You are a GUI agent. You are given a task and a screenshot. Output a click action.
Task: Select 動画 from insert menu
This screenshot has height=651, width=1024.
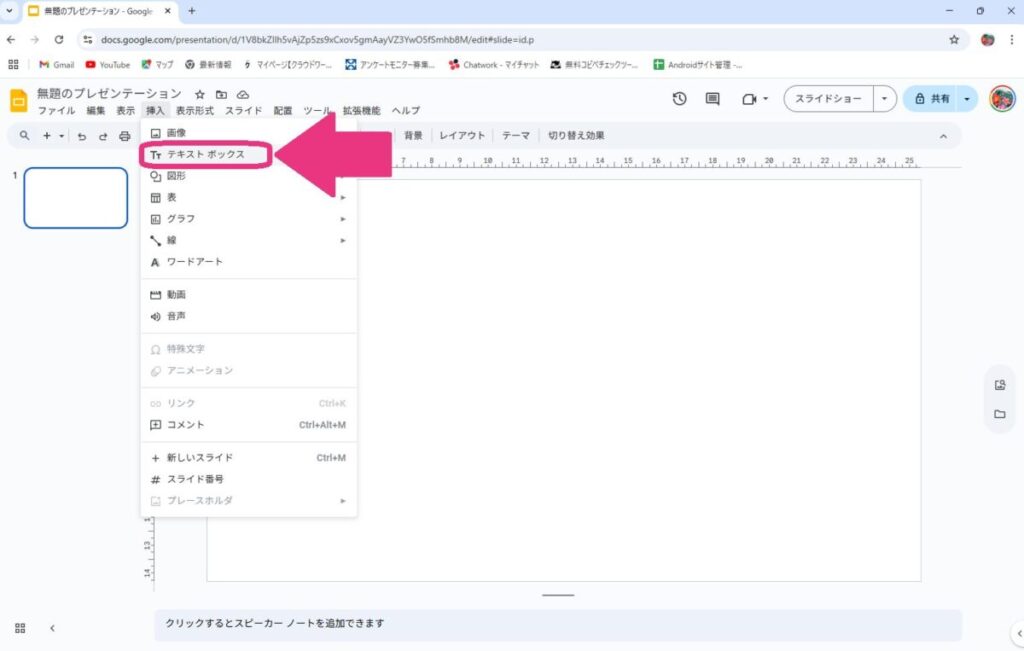tap(248, 294)
